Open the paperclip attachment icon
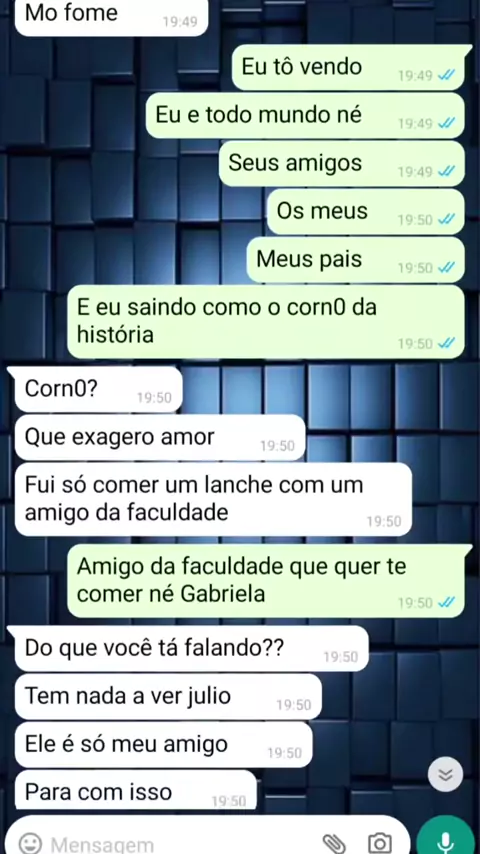 [334, 844]
